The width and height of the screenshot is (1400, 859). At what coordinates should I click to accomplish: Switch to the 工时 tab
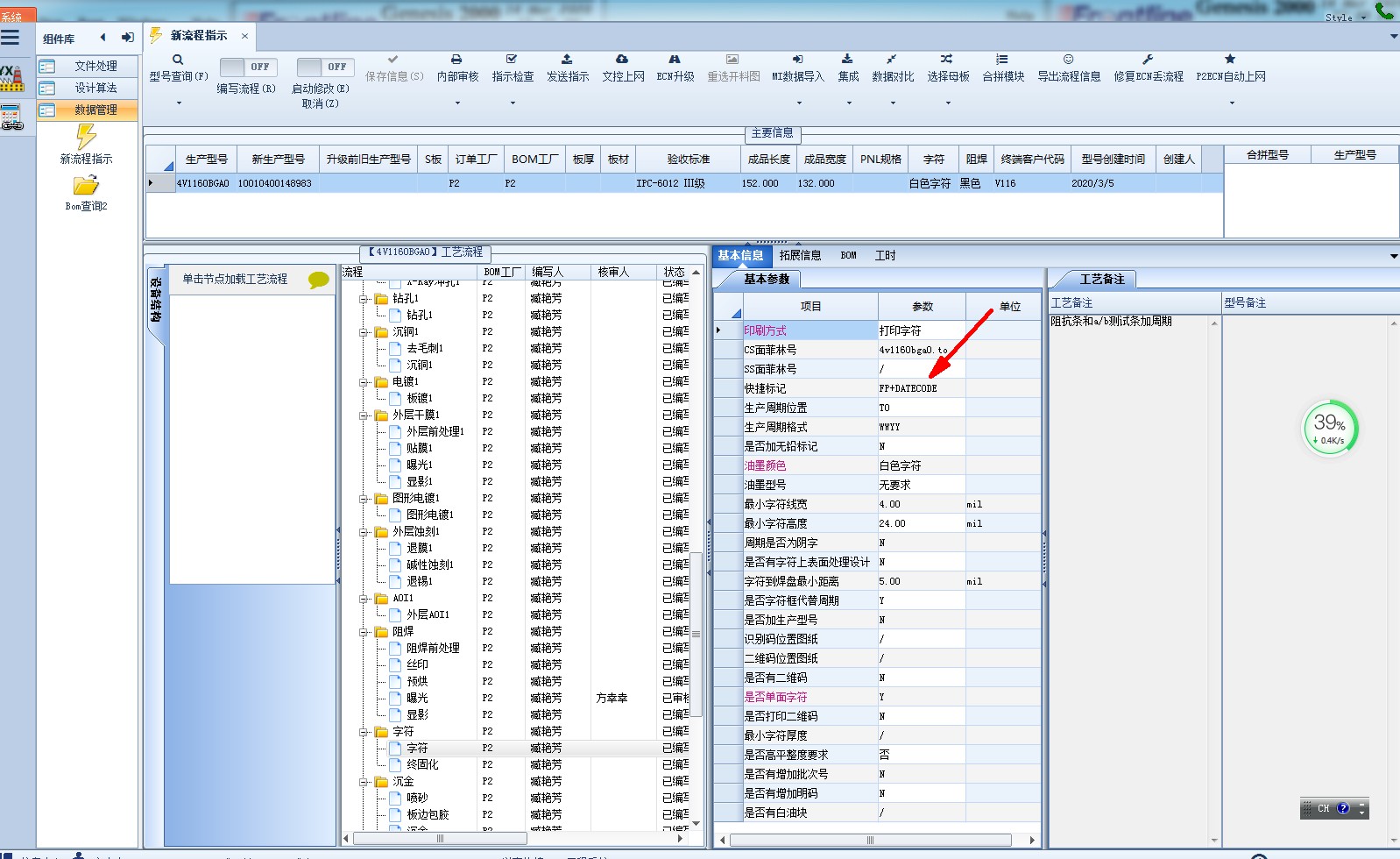(885, 256)
